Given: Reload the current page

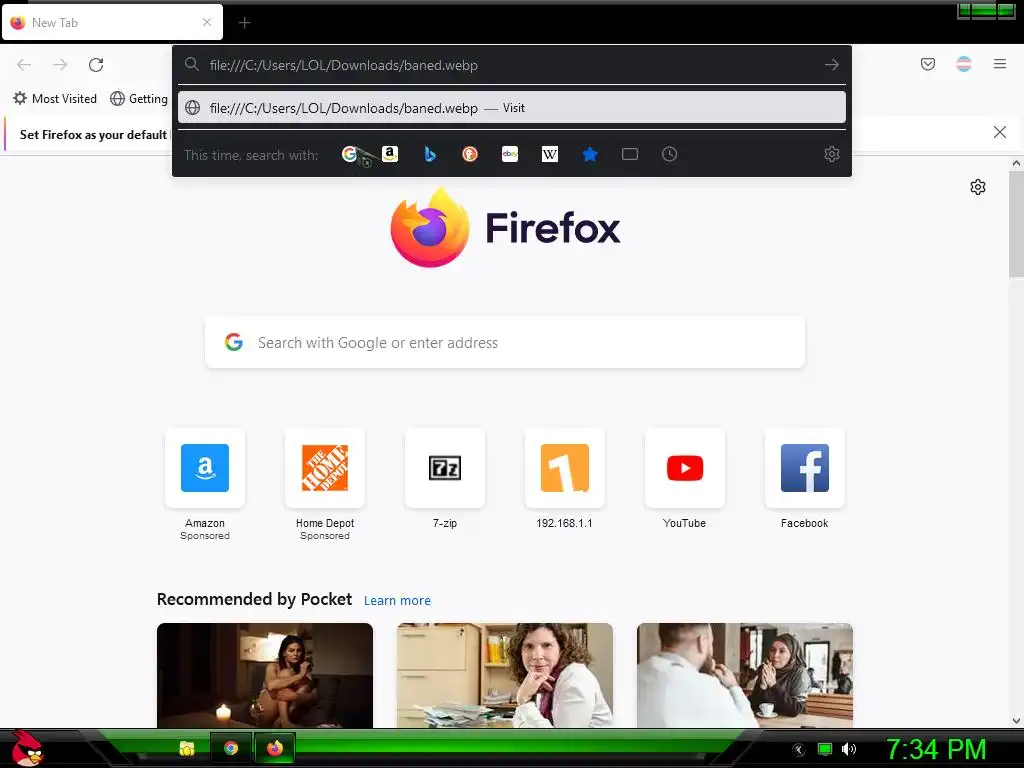Looking at the screenshot, I should click(96, 65).
